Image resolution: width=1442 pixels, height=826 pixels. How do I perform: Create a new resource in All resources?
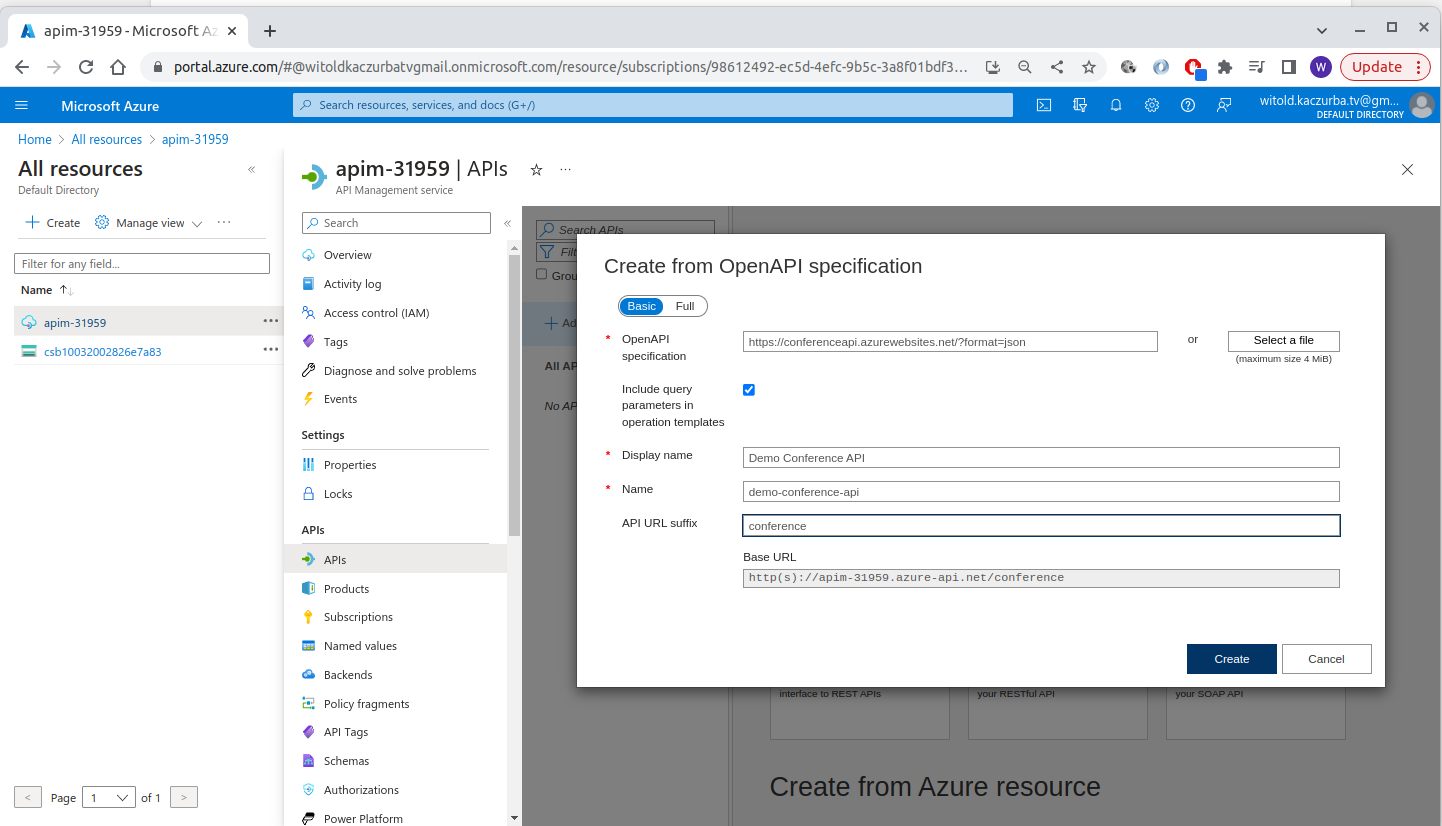pyautogui.click(x=53, y=223)
